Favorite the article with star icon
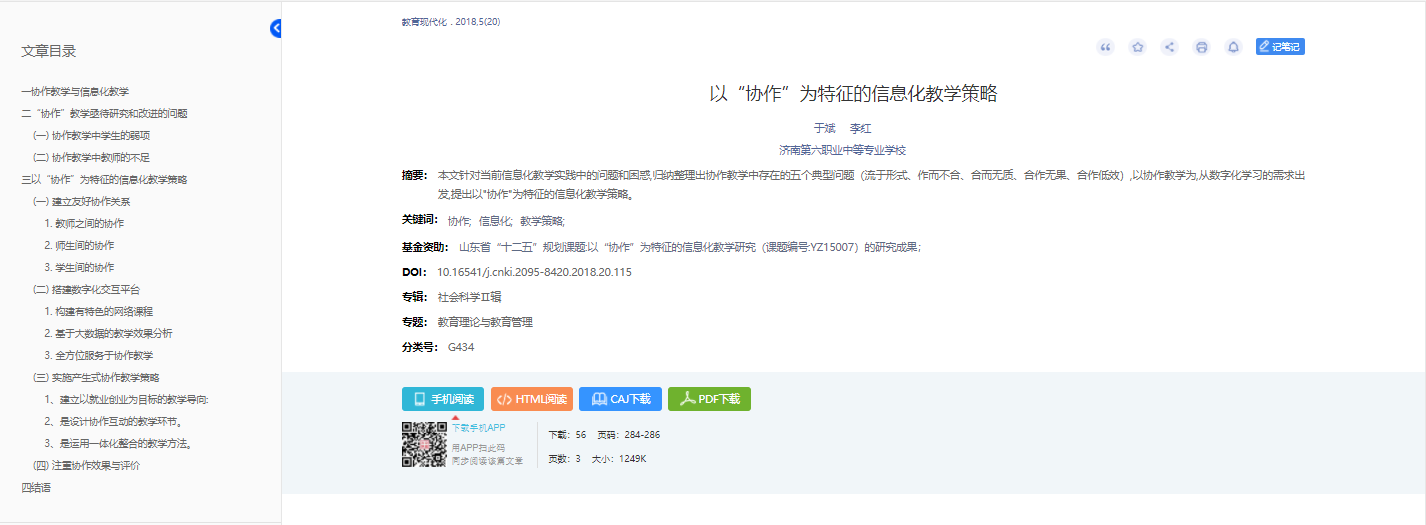Screen dimensions: 1426x525 click(1137, 47)
